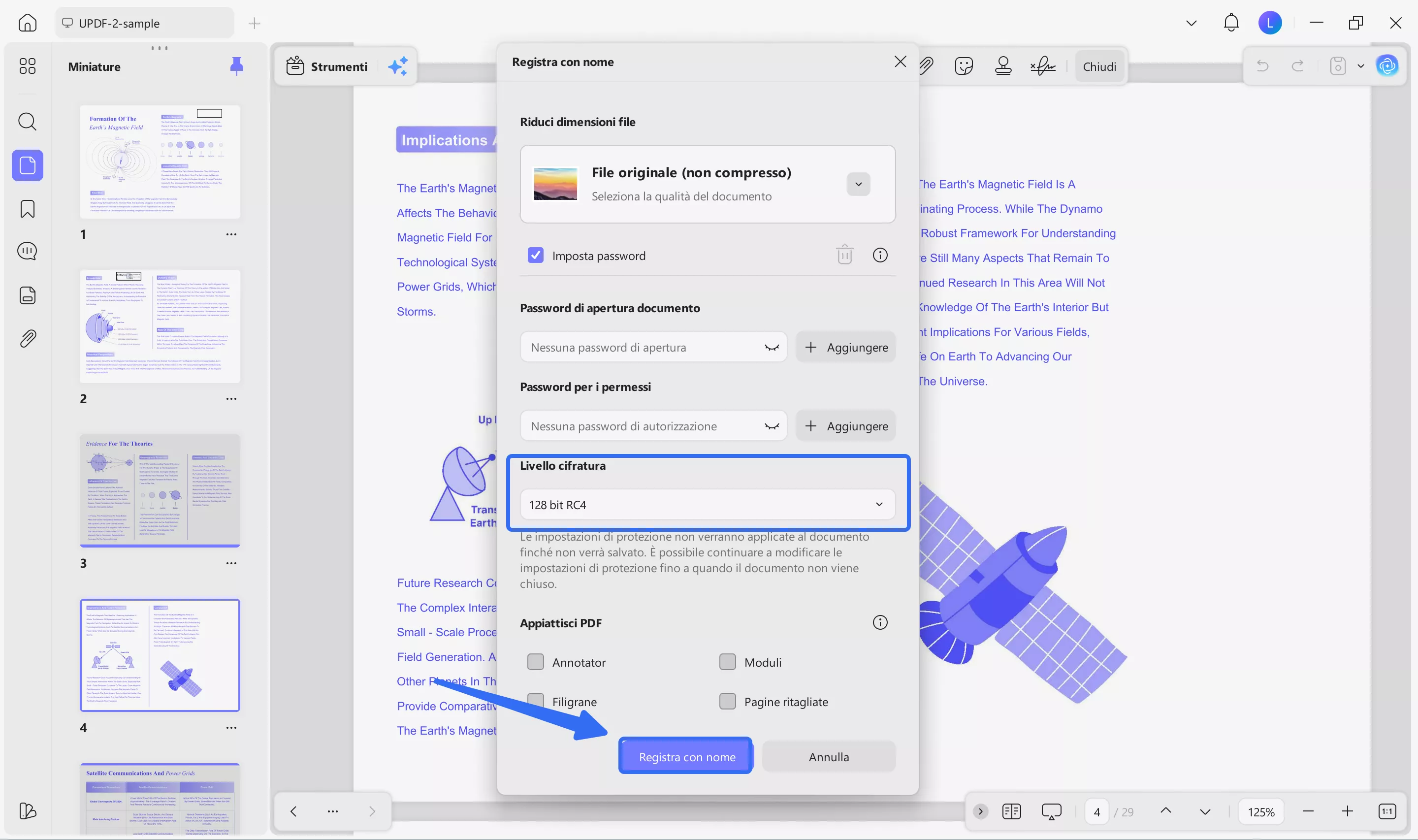Open the Strumenti tools menu
This screenshot has width=1418, height=840.
328,65
